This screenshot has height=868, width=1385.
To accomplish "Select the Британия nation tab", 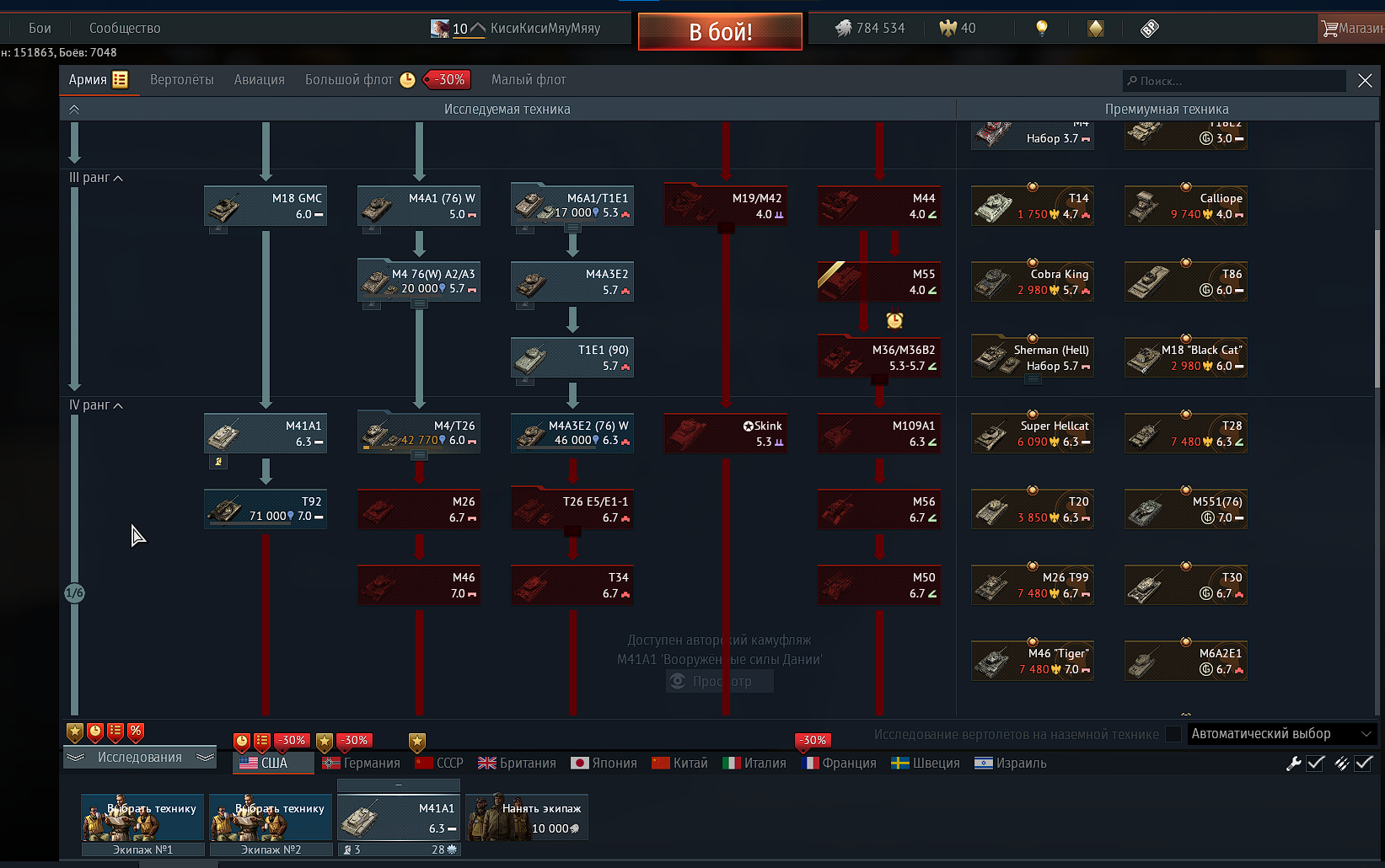I will (518, 763).
